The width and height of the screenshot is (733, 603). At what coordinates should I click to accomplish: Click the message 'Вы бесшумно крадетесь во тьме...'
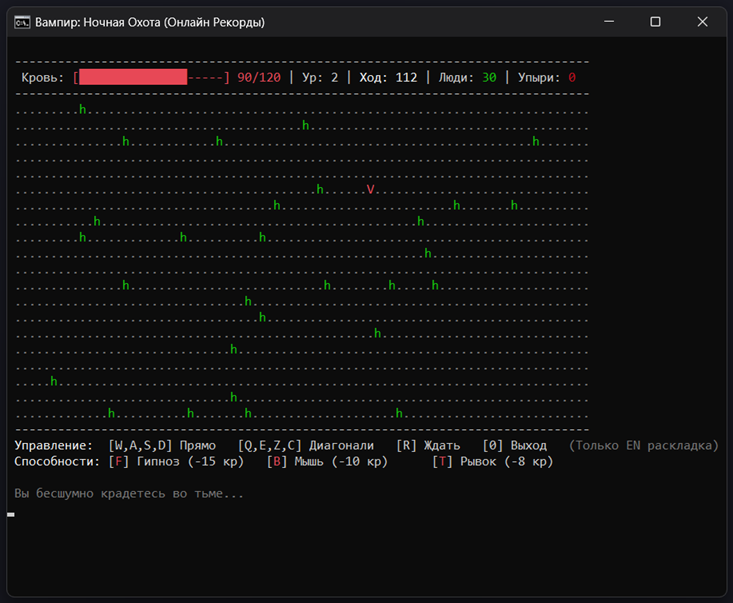(129, 494)
